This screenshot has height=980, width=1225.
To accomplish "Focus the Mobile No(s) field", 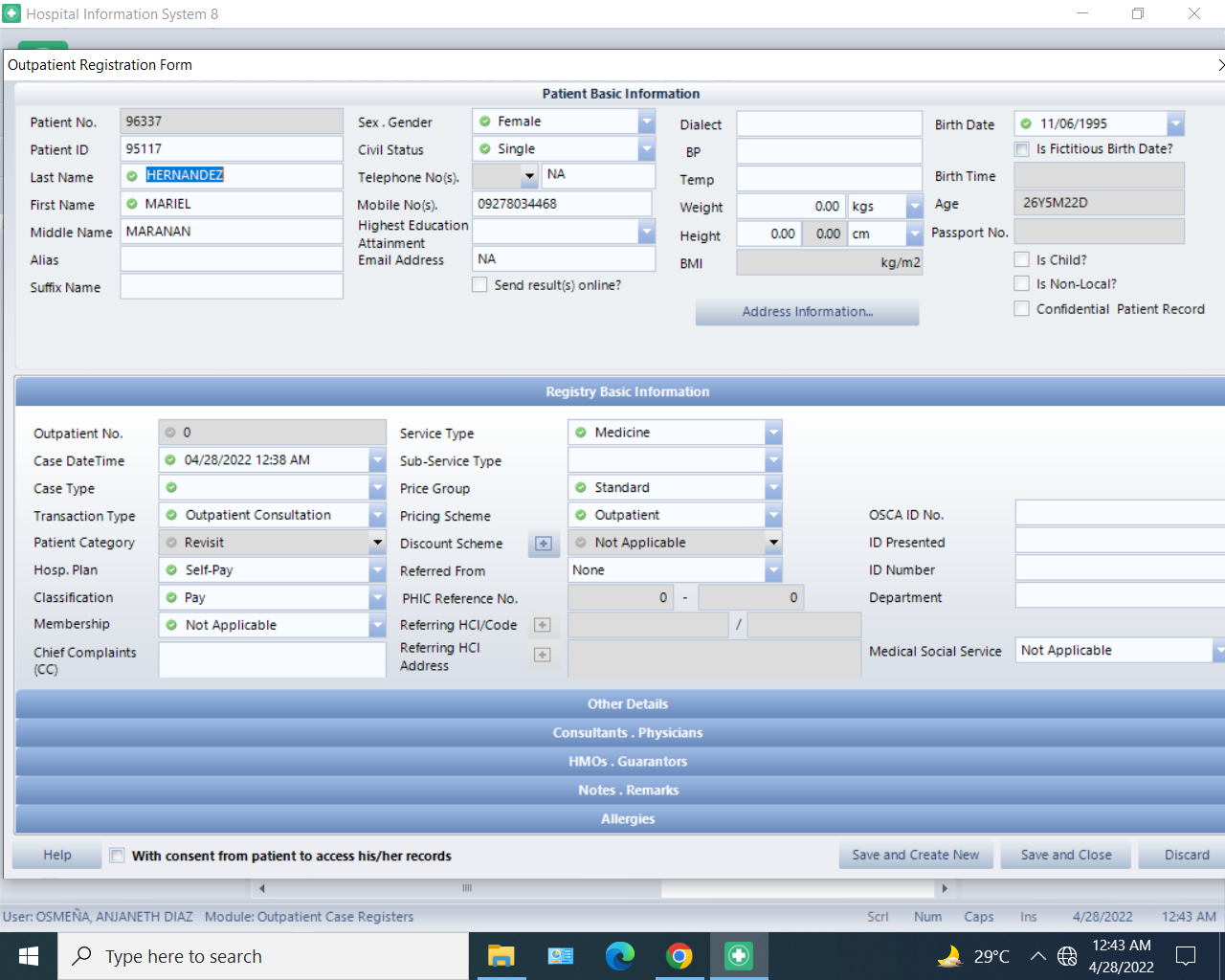I will (563, 204).
